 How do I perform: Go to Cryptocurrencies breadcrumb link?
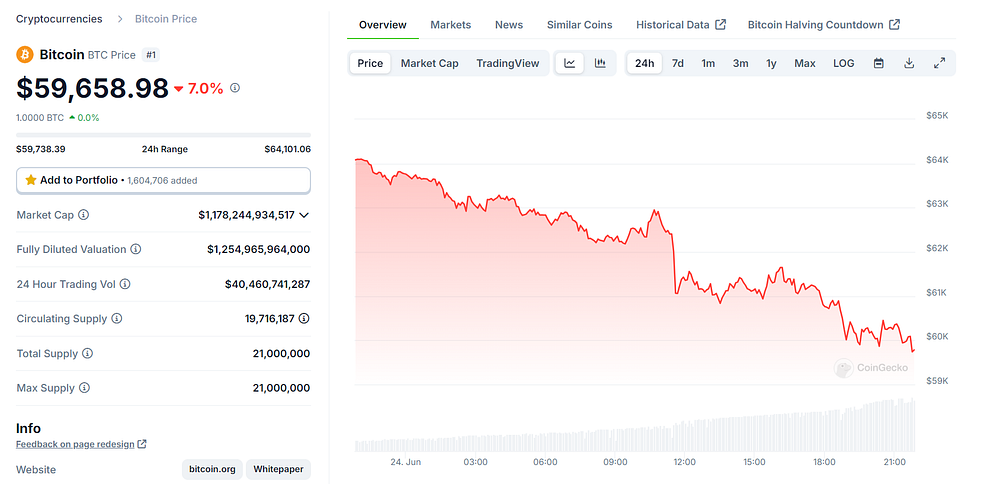59,19
